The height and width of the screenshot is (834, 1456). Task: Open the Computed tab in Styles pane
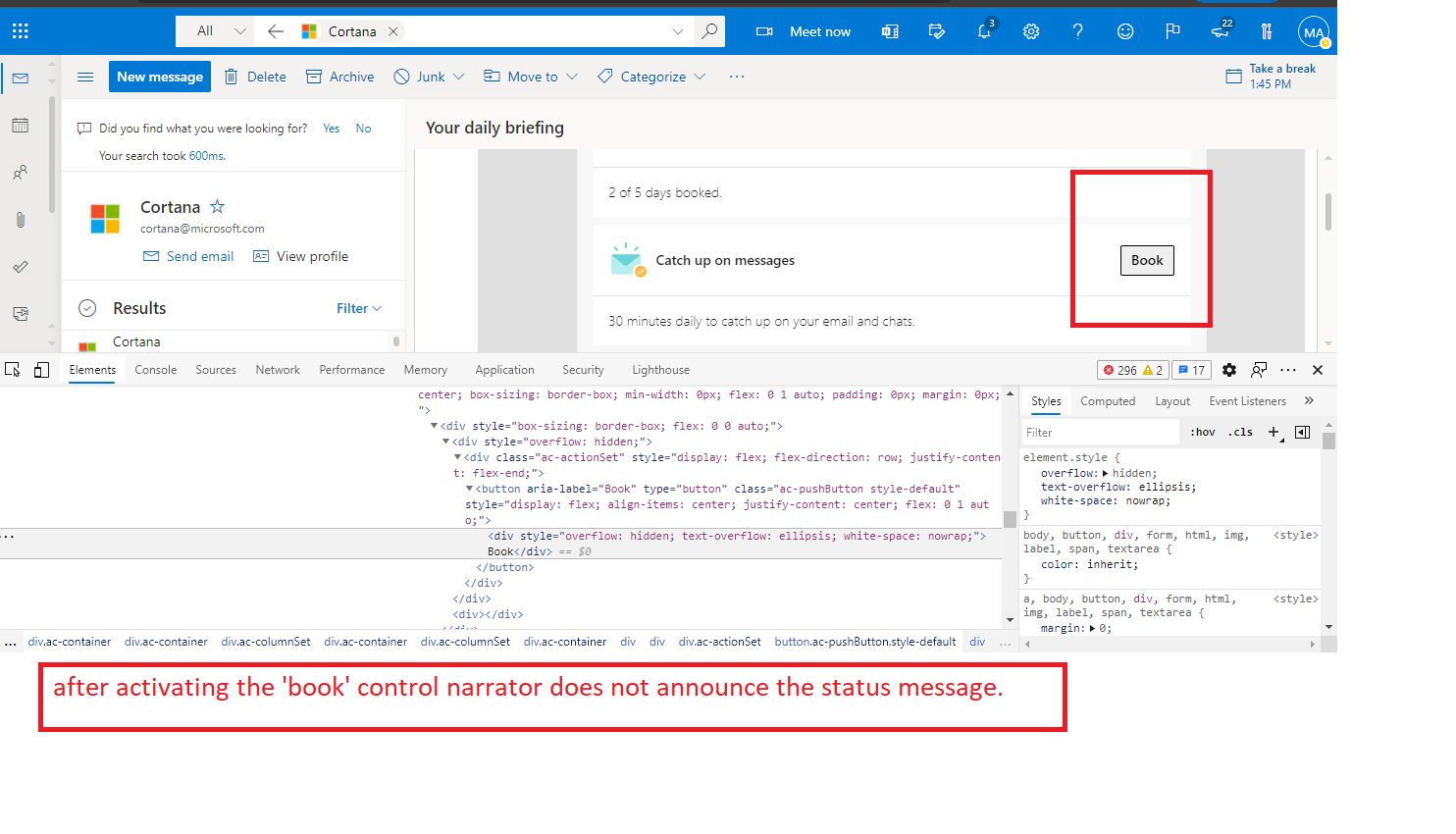(x=1108, y=400)
